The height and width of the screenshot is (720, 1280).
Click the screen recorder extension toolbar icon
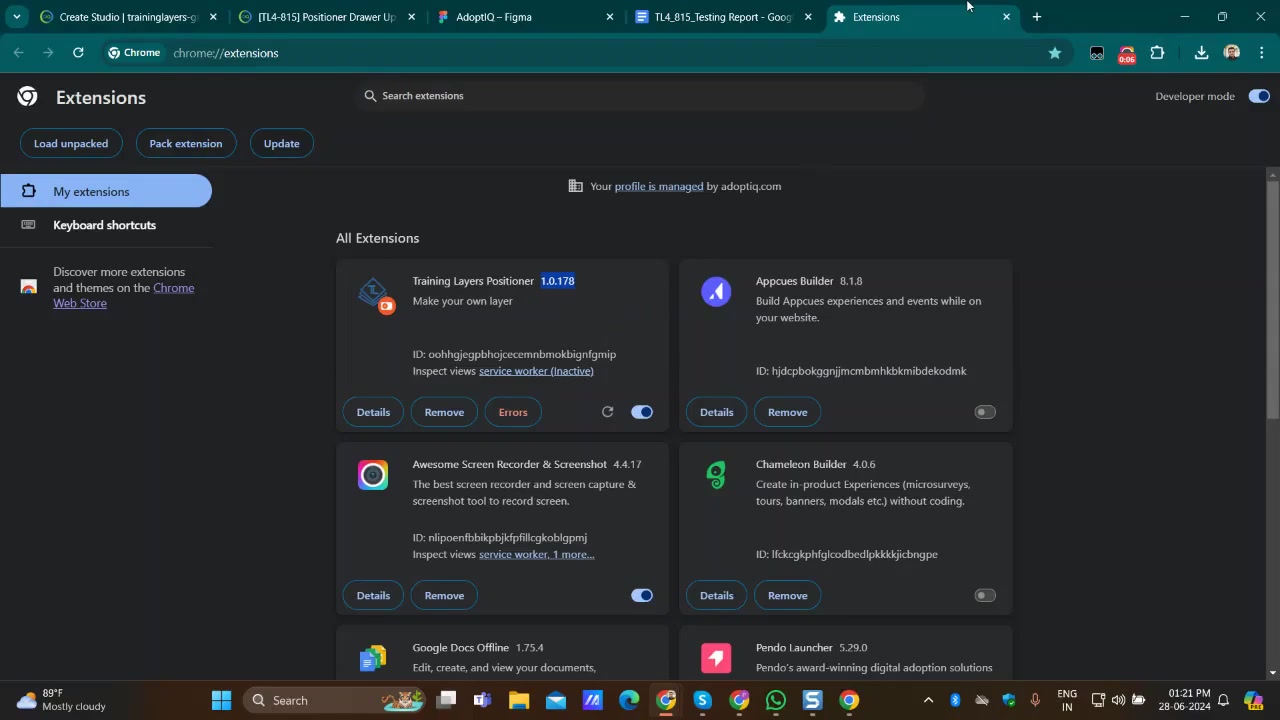pos(1127,54)
